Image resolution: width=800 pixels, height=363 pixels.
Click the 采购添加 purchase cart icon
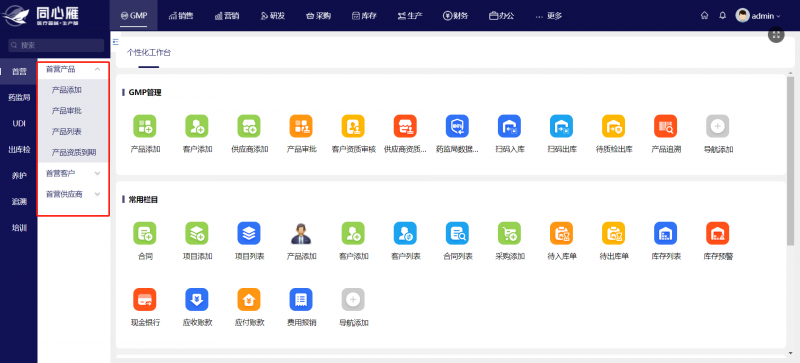coord(509,233)
